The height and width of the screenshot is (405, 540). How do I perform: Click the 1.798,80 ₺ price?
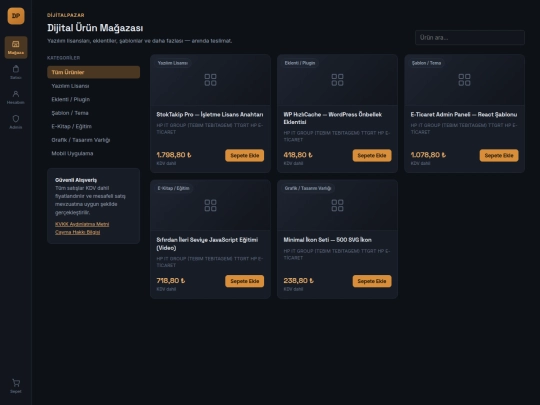tap(174, 155)
